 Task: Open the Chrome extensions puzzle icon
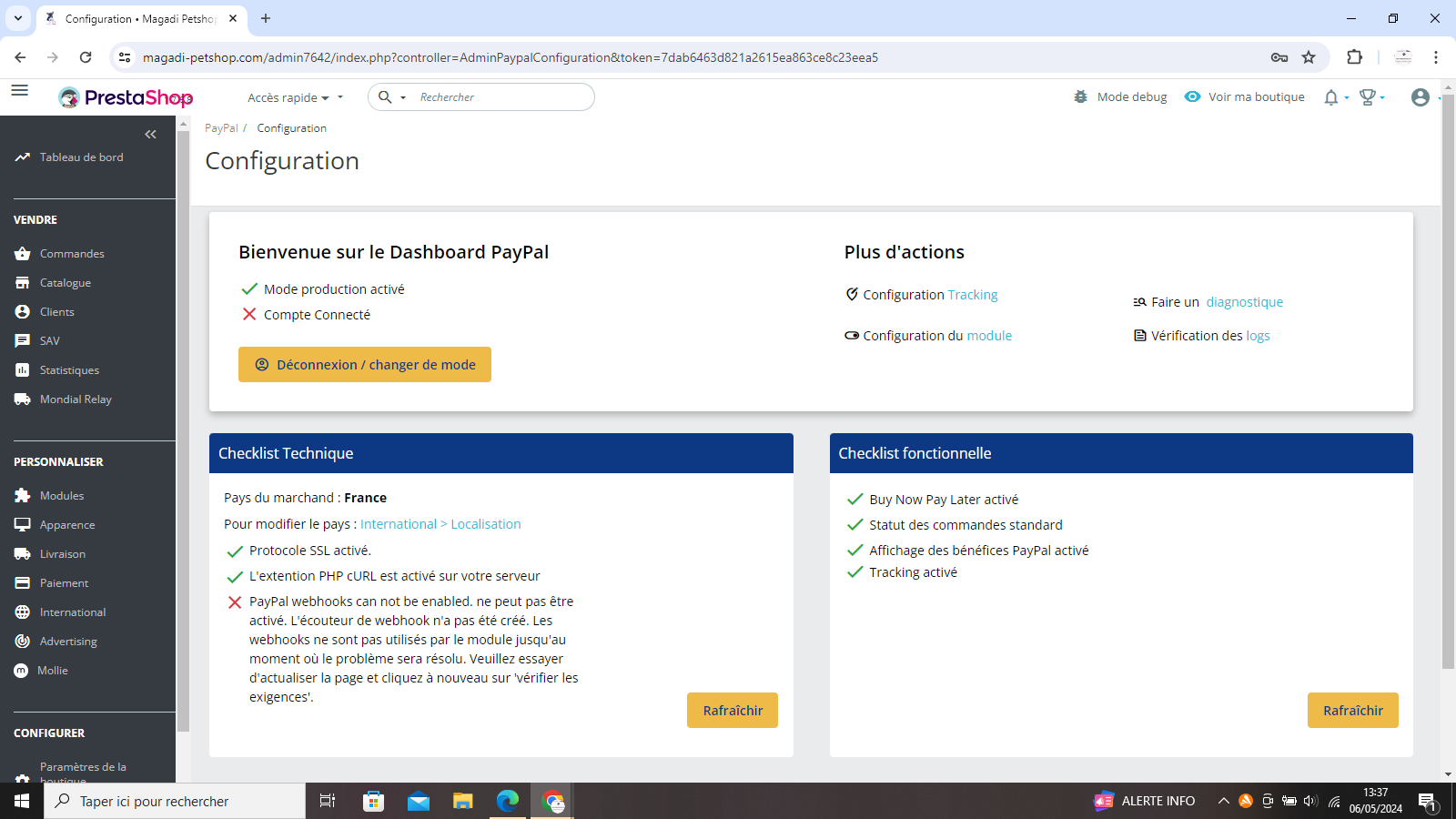click(x=1354, y=57)
